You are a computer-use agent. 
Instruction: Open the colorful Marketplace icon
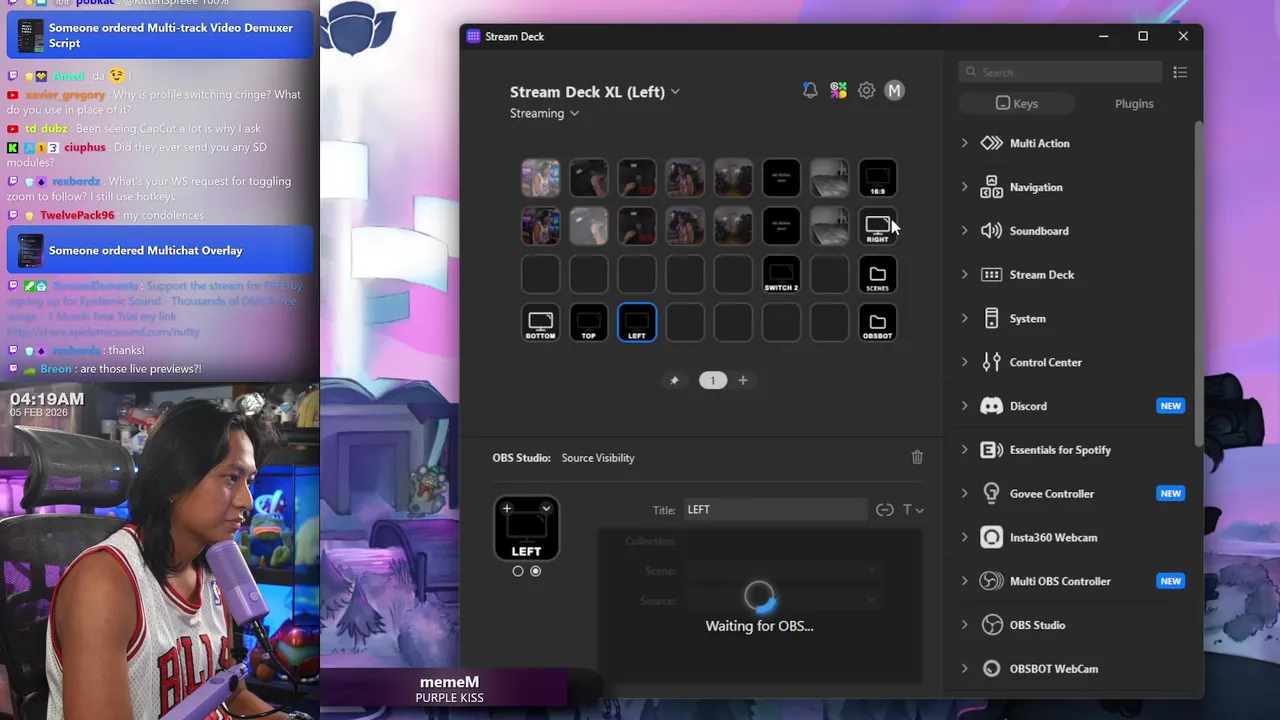click(838, 90)
